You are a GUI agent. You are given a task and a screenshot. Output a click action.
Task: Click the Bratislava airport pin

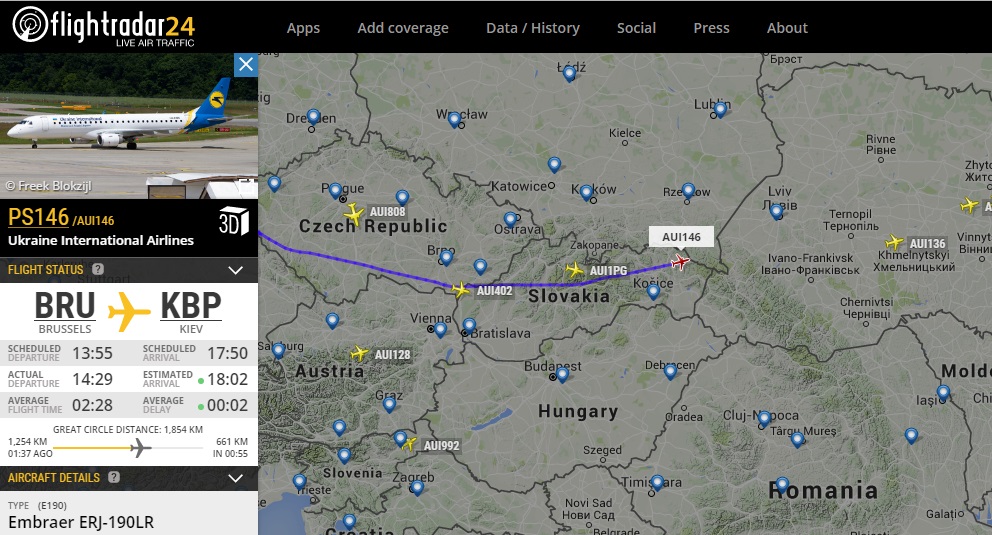click(469, 326)
